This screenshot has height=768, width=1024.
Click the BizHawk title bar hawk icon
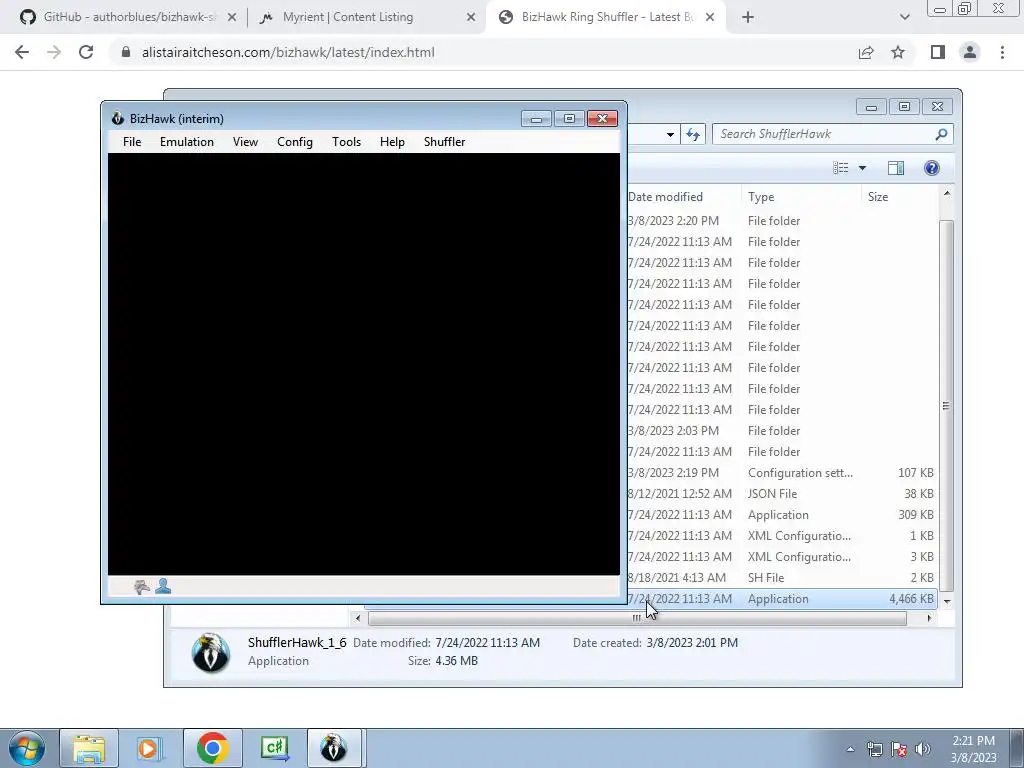[118, 118]
